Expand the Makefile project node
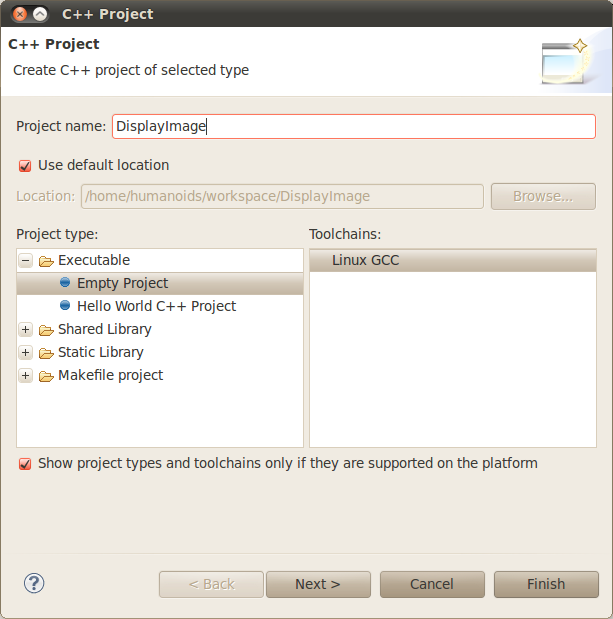This screenshot has width=613, height=619. point(26,376)
